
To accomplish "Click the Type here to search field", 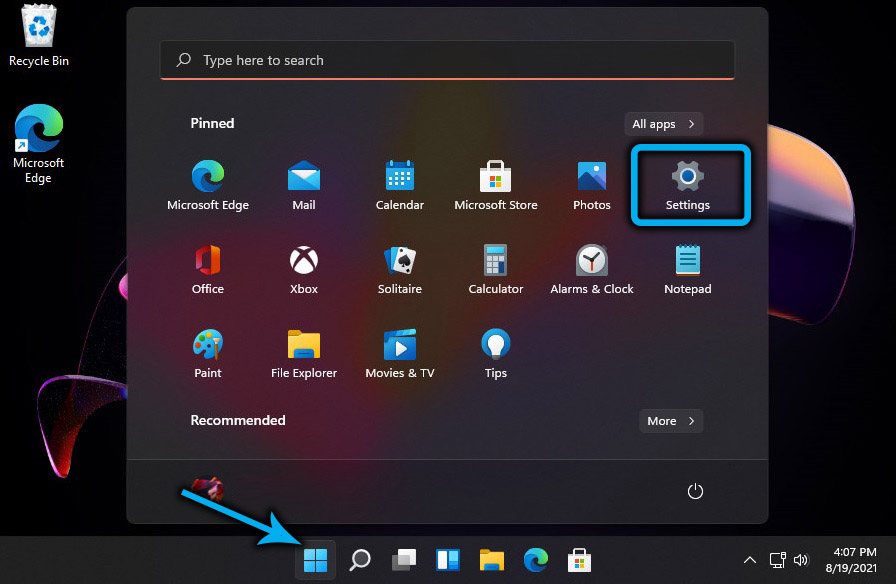I will click(447, 60).
